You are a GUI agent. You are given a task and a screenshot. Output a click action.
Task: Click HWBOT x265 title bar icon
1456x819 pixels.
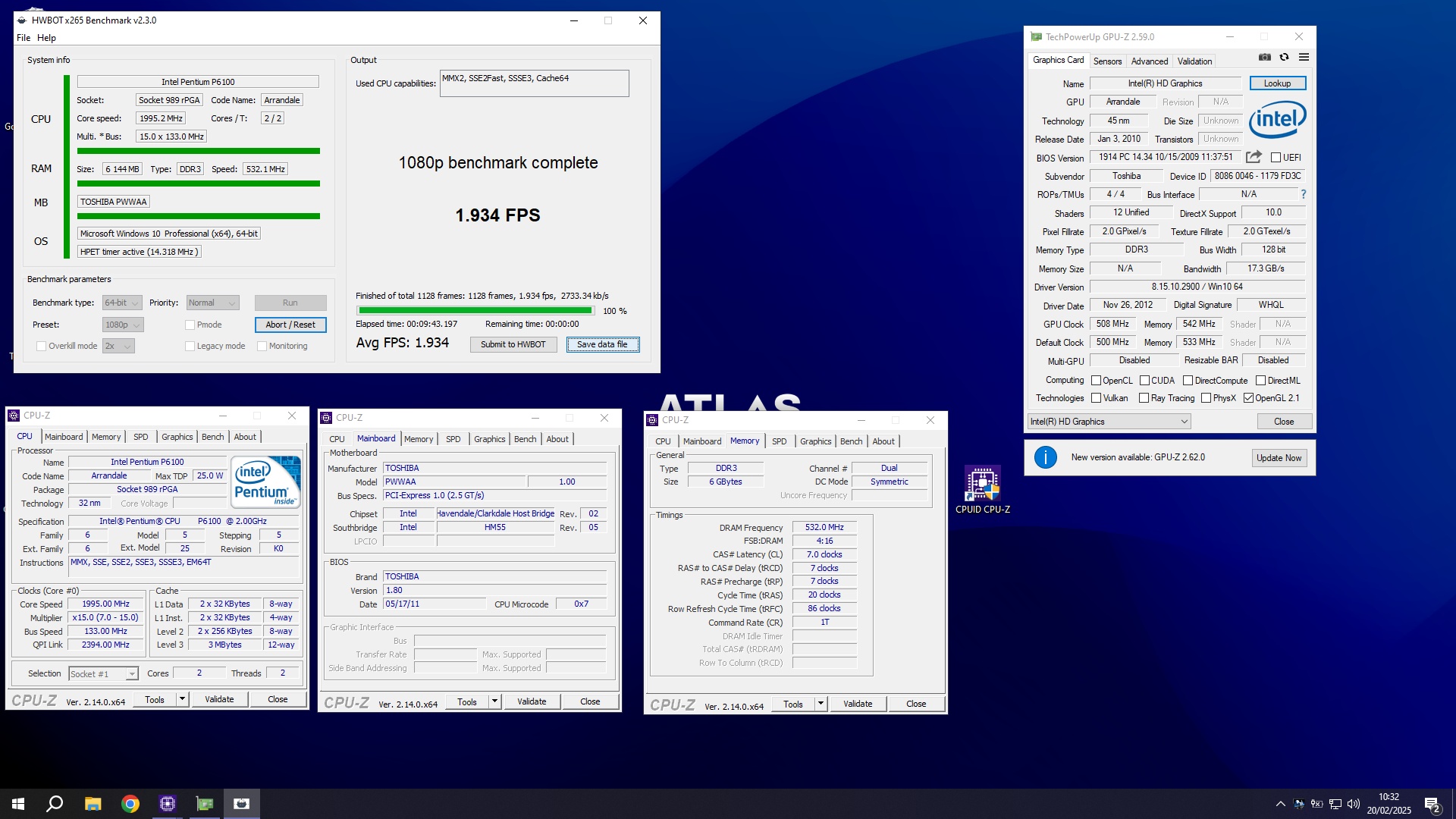click(x=22, y=20)
